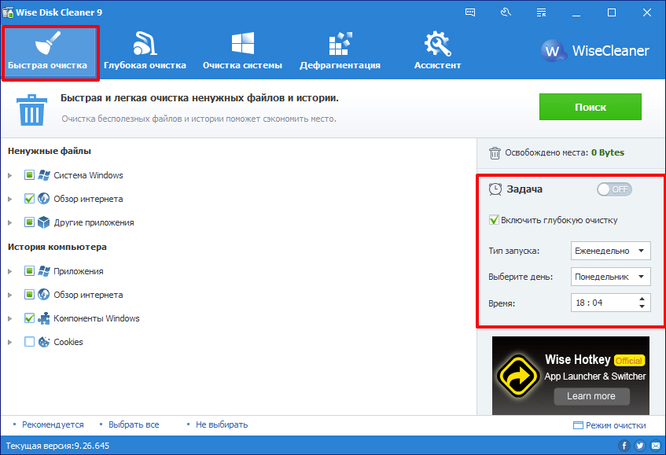Toggle Обзор интернета checkbox under История компьютера

click(x=29, y=294)
